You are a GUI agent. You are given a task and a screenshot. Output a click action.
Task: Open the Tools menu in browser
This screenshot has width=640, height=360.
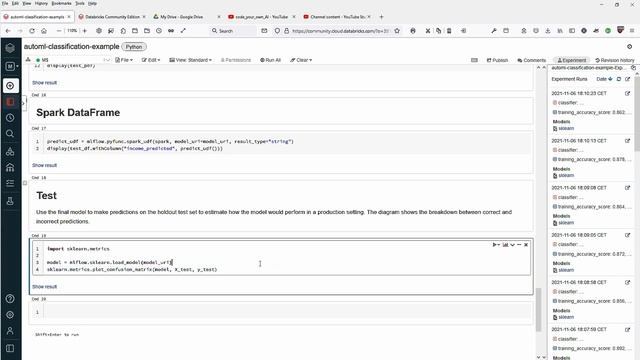[x=80, y=3]
